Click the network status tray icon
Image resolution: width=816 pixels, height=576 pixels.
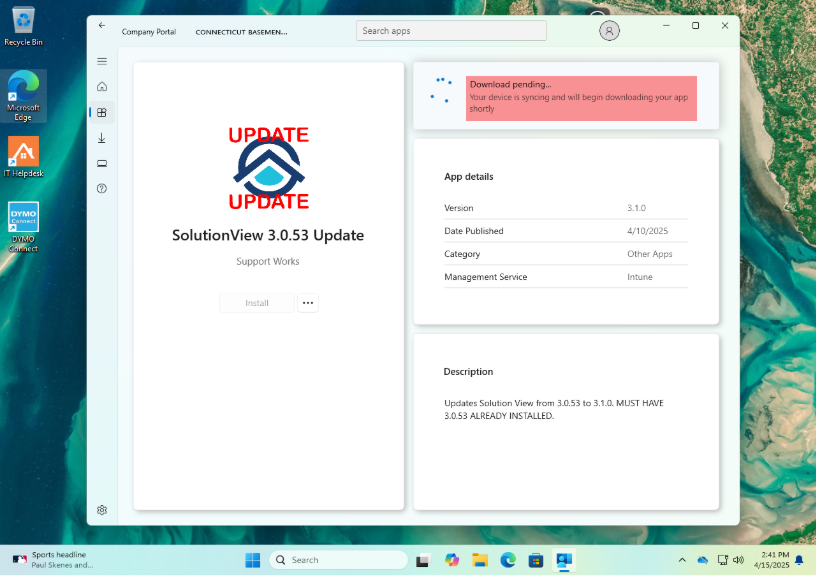pos(722,560)
